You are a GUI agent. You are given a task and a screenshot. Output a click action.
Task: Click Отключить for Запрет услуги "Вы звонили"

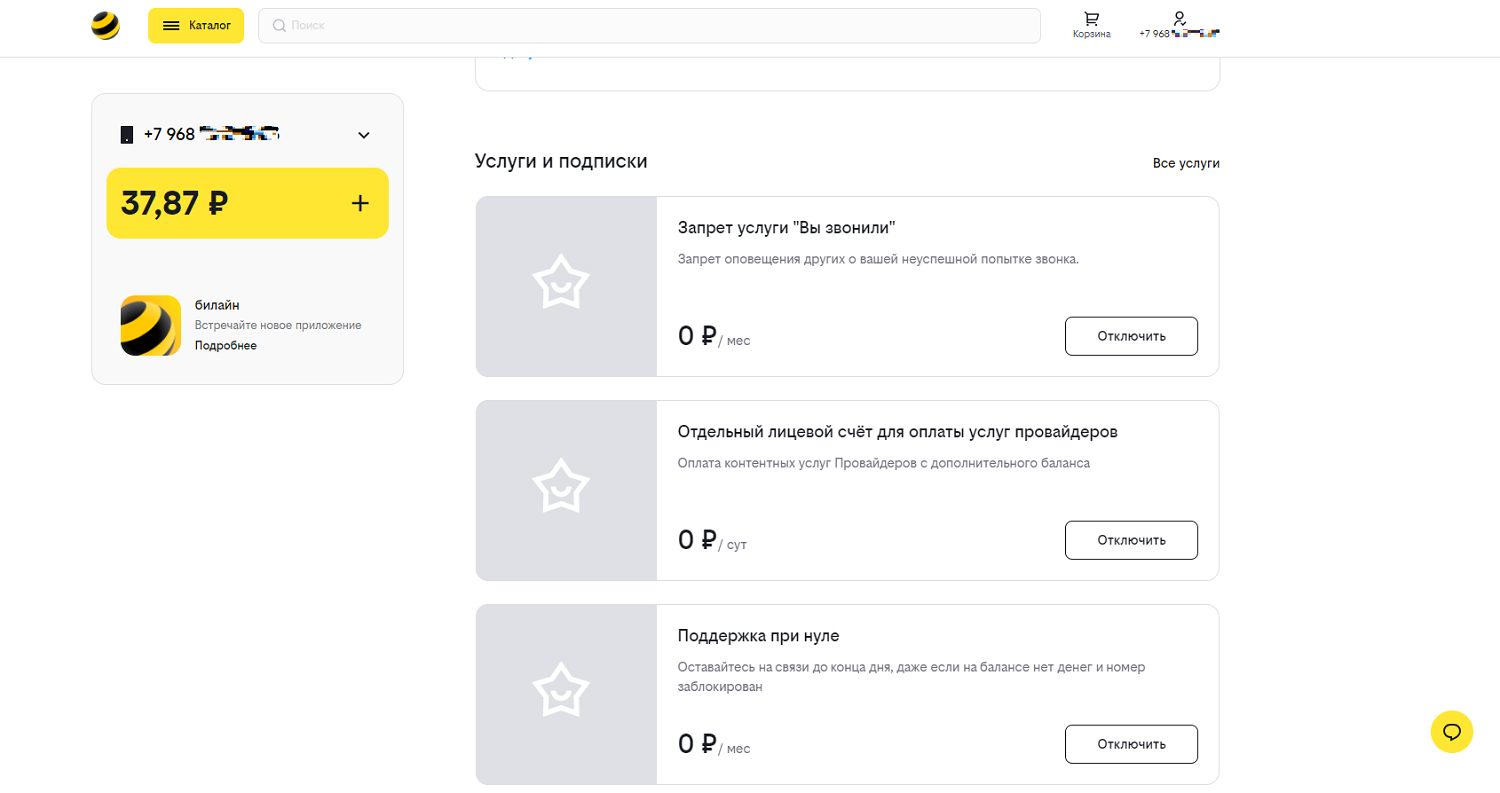(1131, 336)
